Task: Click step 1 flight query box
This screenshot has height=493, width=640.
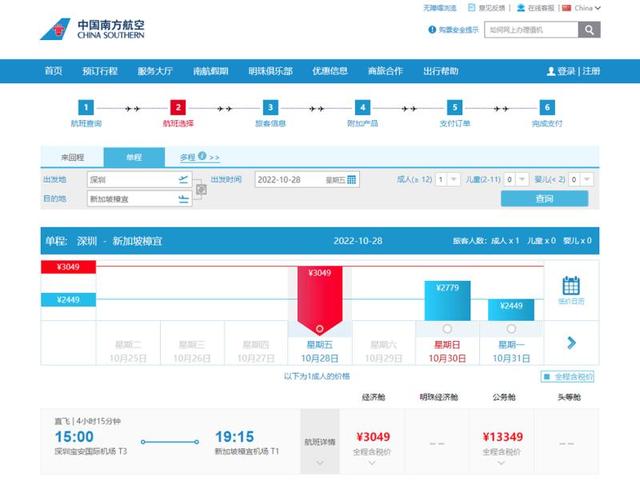Action: pyautogui.click(x=86, y=107)
